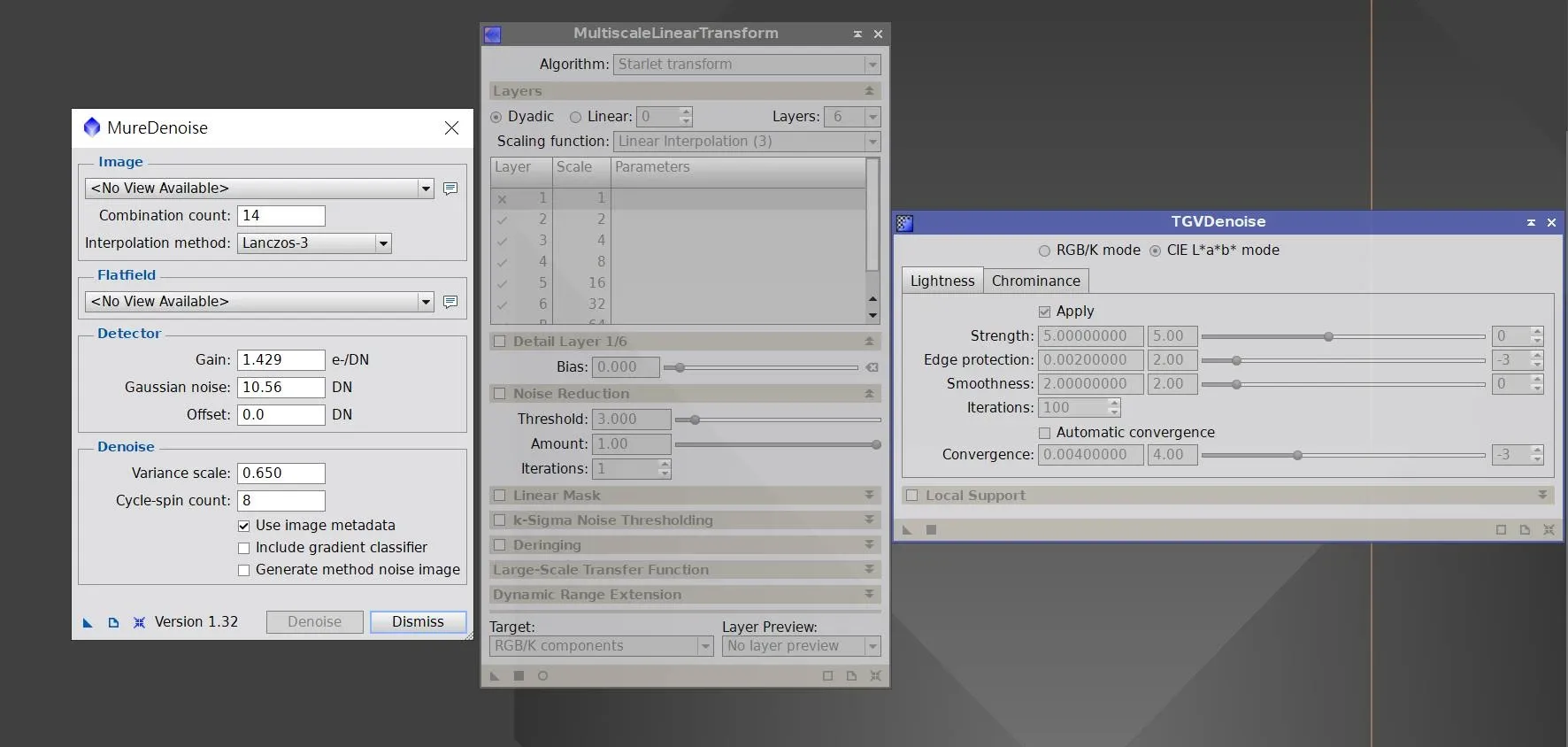This screenshot has height=747, width=1568.
Task: Enable Automatic convergence
Action: (x=1044, y=433)
